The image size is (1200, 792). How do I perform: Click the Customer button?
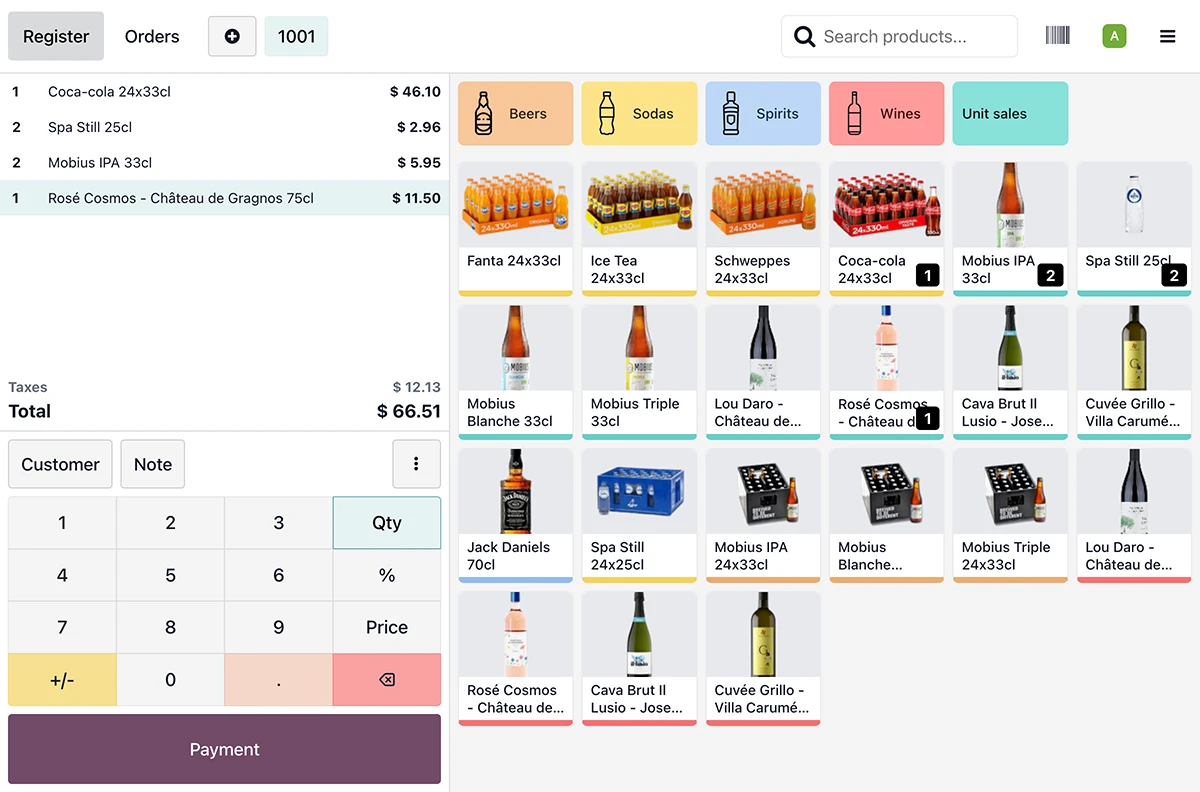pyautogui.click(x=60, y=464)
